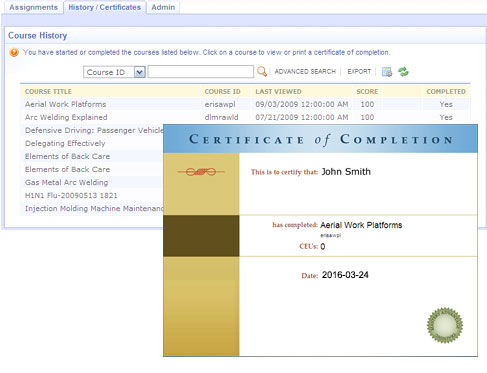Open Injection Molding Machine Maintenance course
The width and height of the screenshot is (487, 373).
click(94, 208)
